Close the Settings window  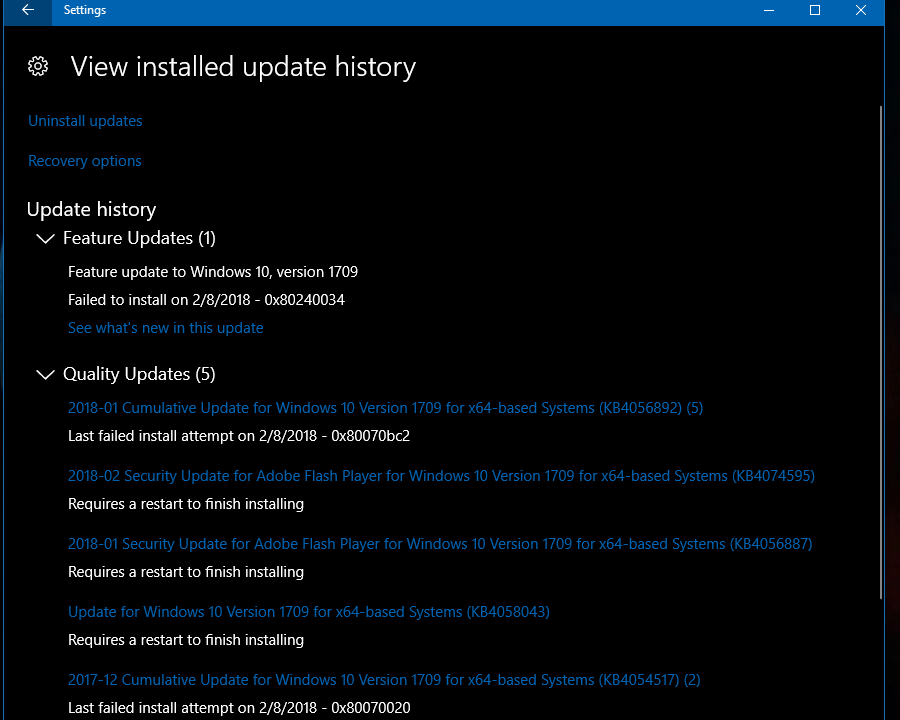coord(860,11)
